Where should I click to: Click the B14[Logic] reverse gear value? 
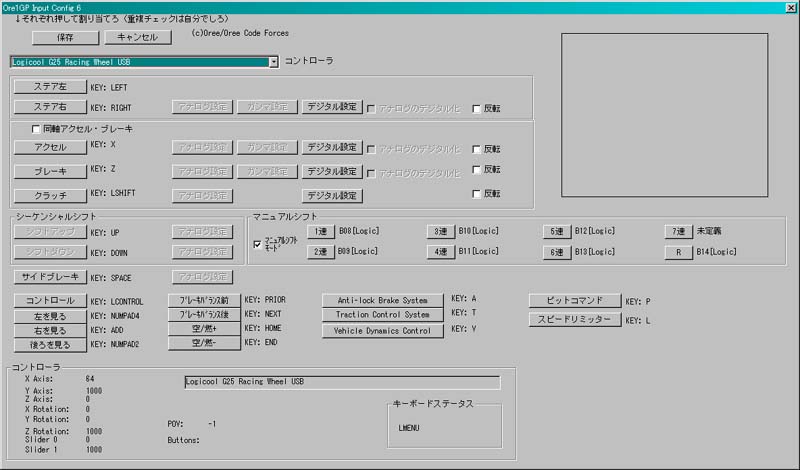click(716, 252)
